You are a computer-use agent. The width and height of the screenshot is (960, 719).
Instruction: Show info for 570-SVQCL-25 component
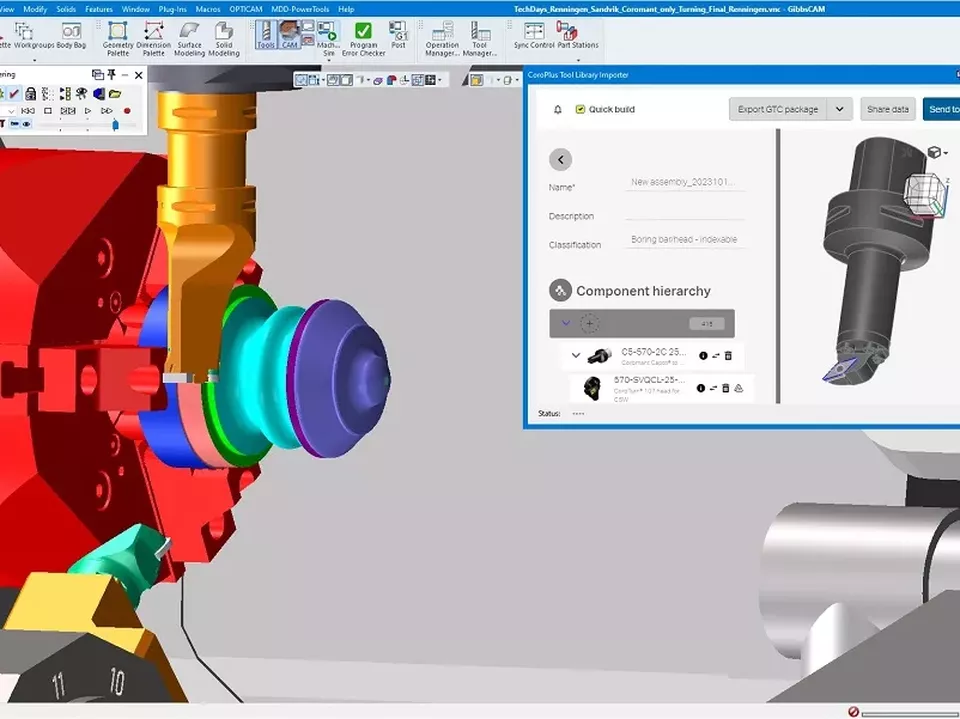click(x=701, y=388)
